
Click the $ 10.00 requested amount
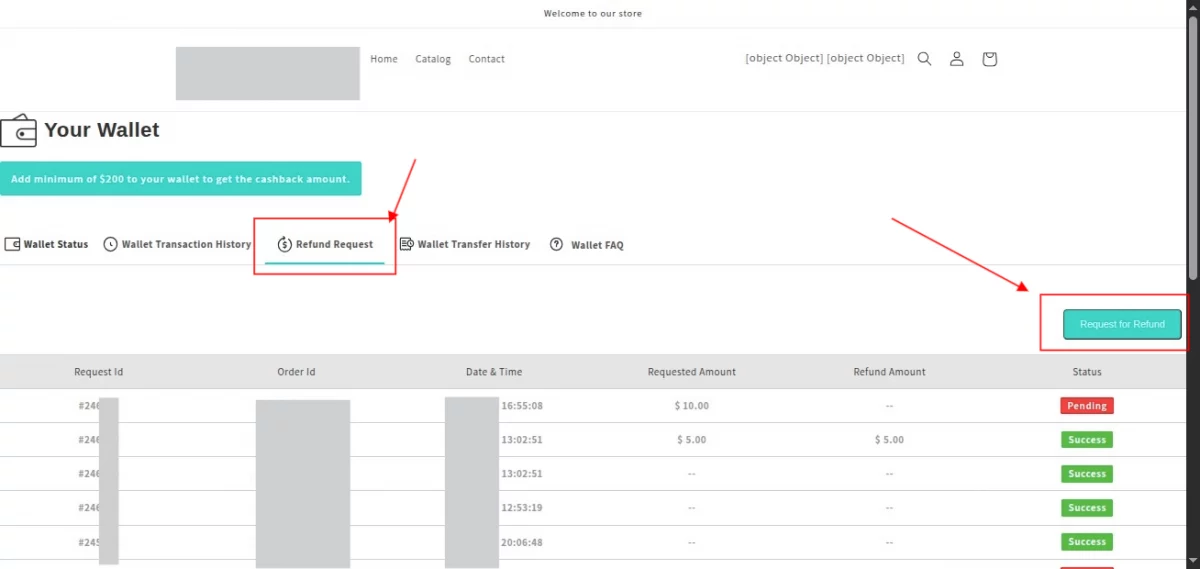(x=691, y=406)
